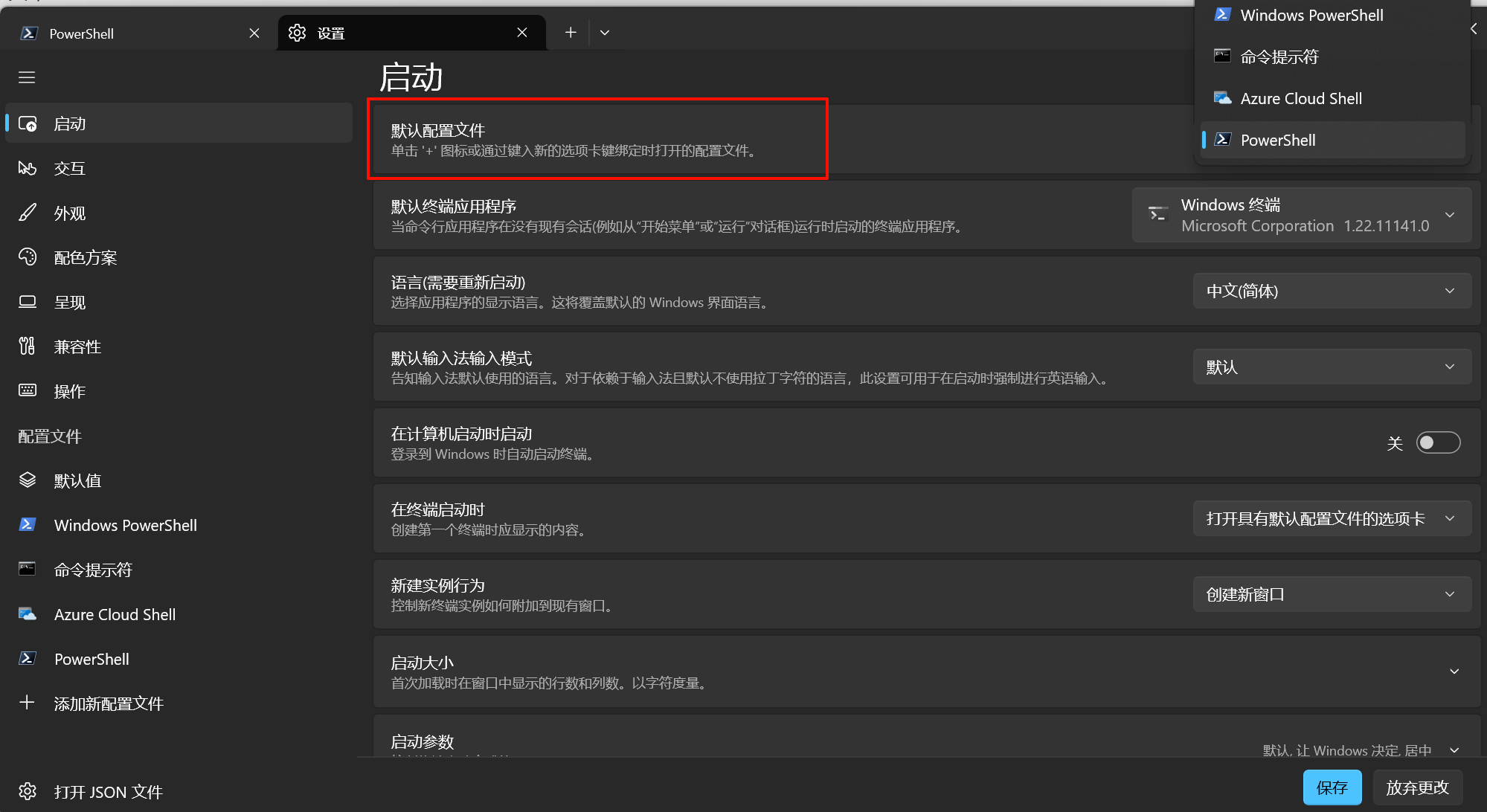Open the new tab profile dropdown arrow
The image size is (1487, 812).
[605, 33]
